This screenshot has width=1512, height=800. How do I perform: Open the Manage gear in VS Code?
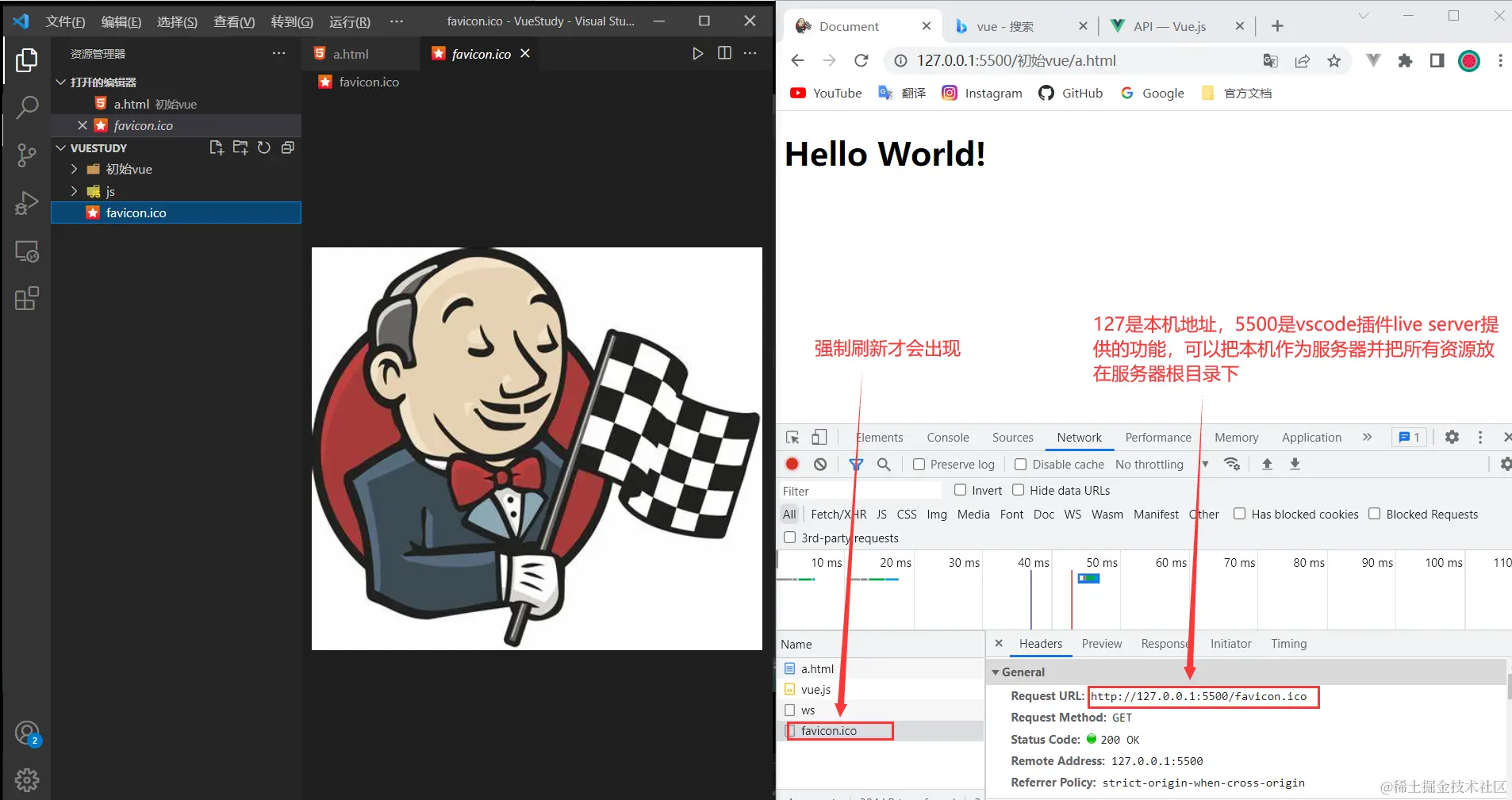(x=27, y=780)
